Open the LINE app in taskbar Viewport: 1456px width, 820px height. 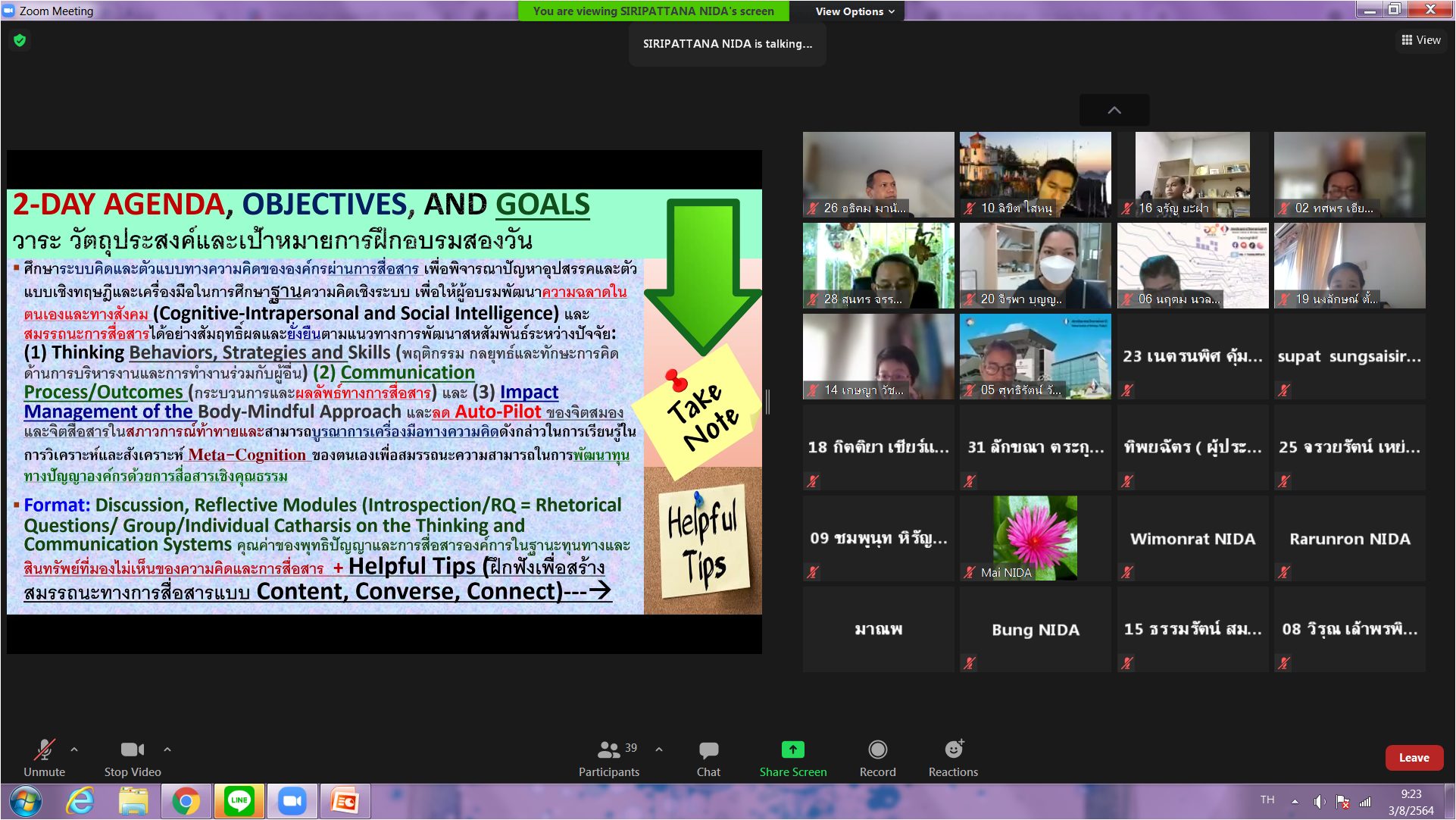239,801
